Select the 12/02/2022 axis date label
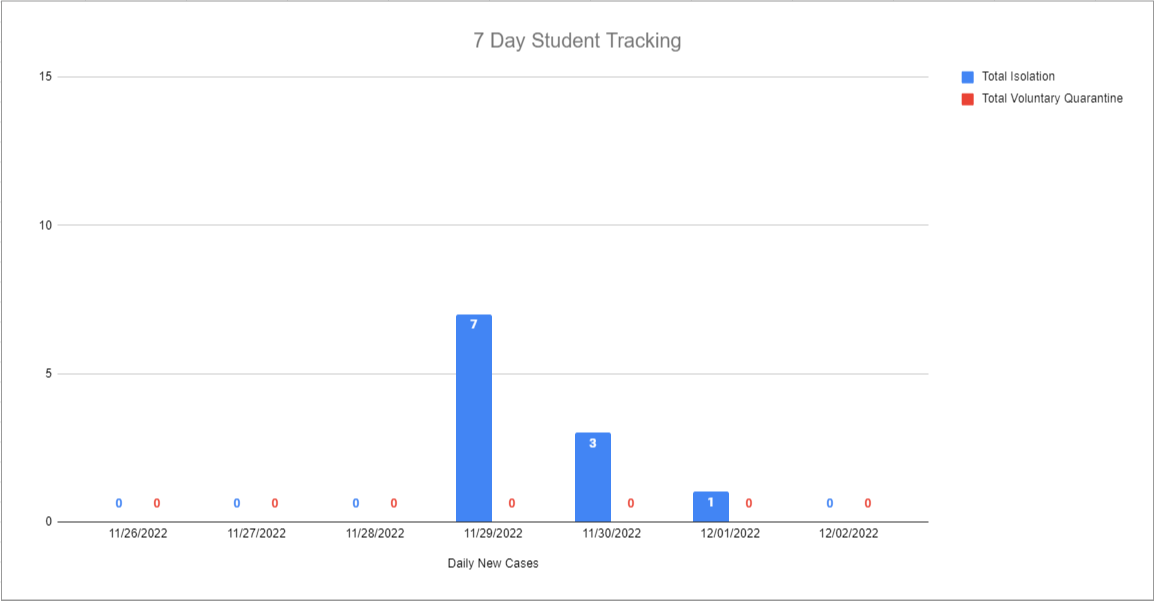1154x601 pixels. click(x=849, y=533)
